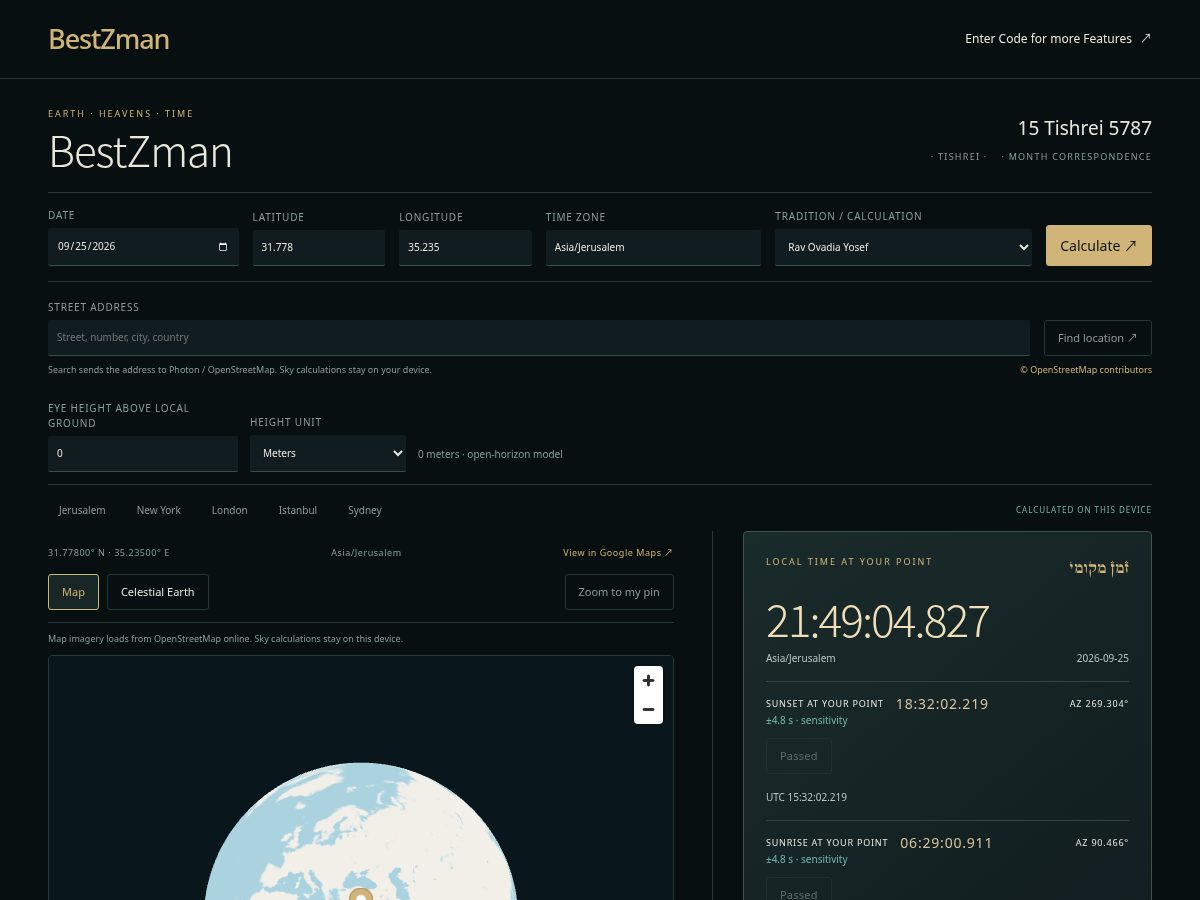Click AZ 90.466° value
1200x900 pixels.
[1102, 843]
